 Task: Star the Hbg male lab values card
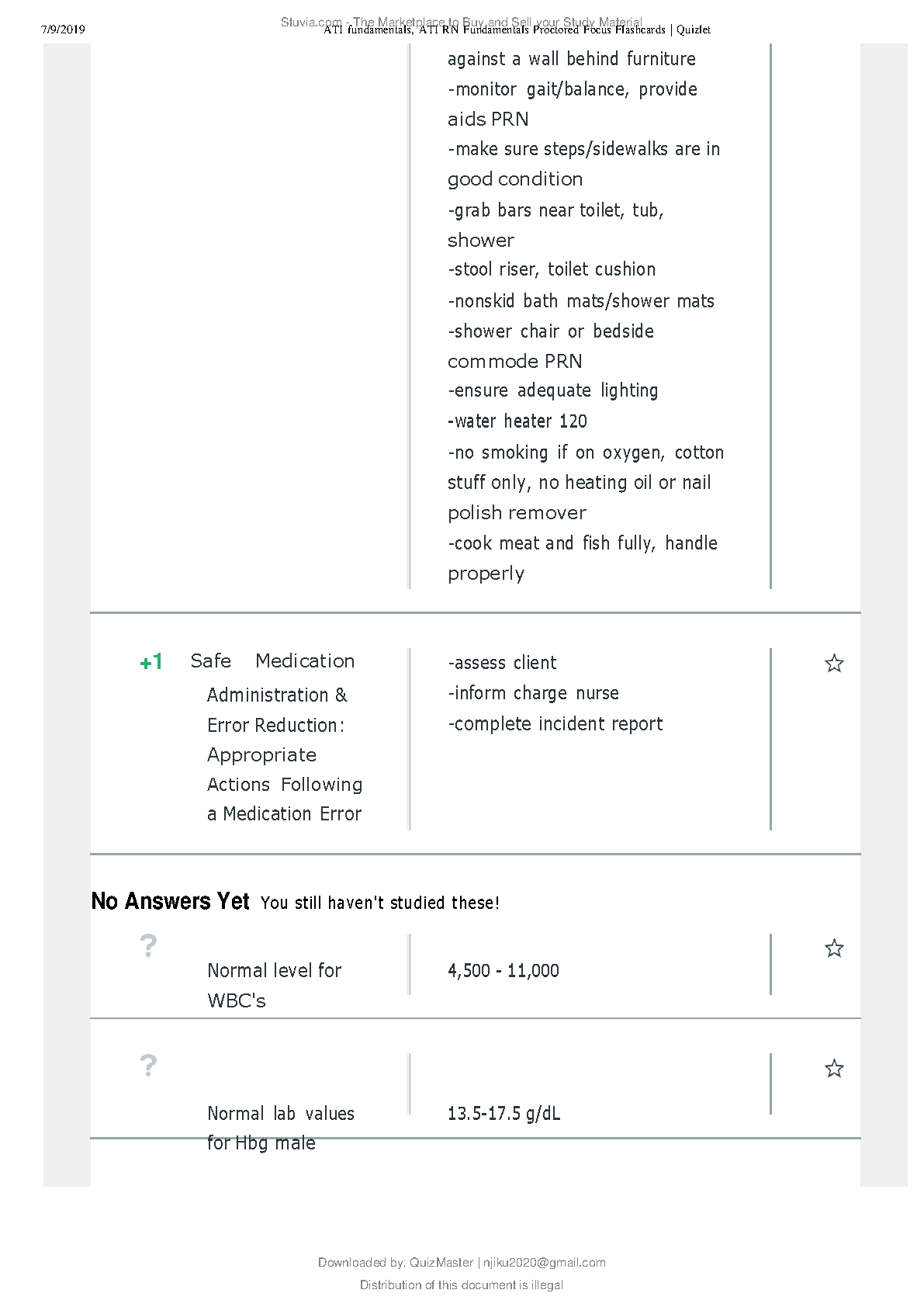[834, 1069]
